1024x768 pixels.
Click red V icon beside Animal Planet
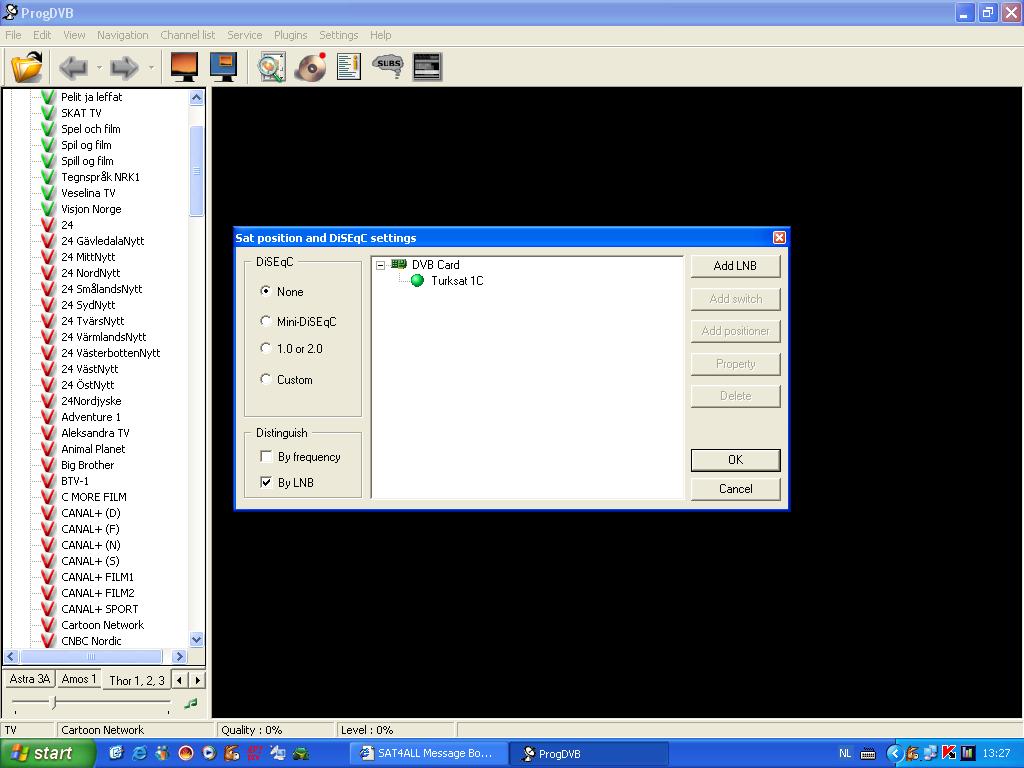click(48, 449)
